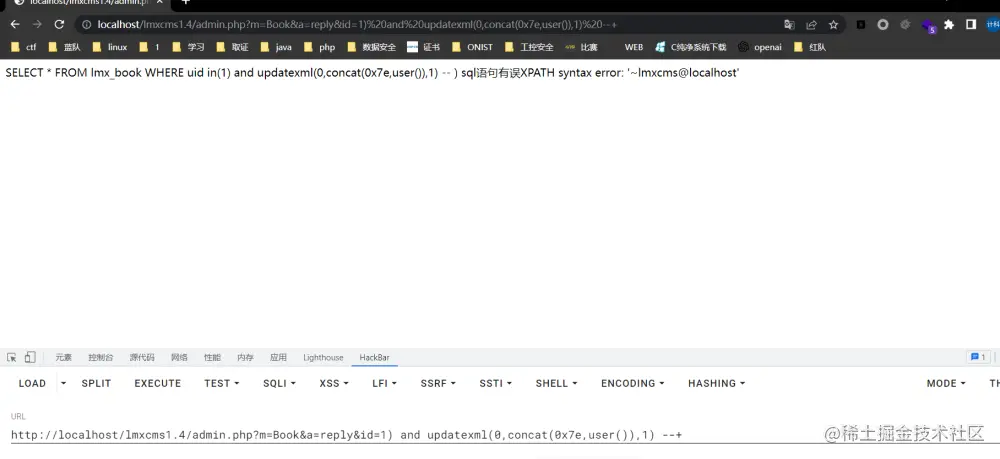Open the TEST dropdown in HackBar
The height and width of the screenshot is (459, 1000).
click(222, 383)
